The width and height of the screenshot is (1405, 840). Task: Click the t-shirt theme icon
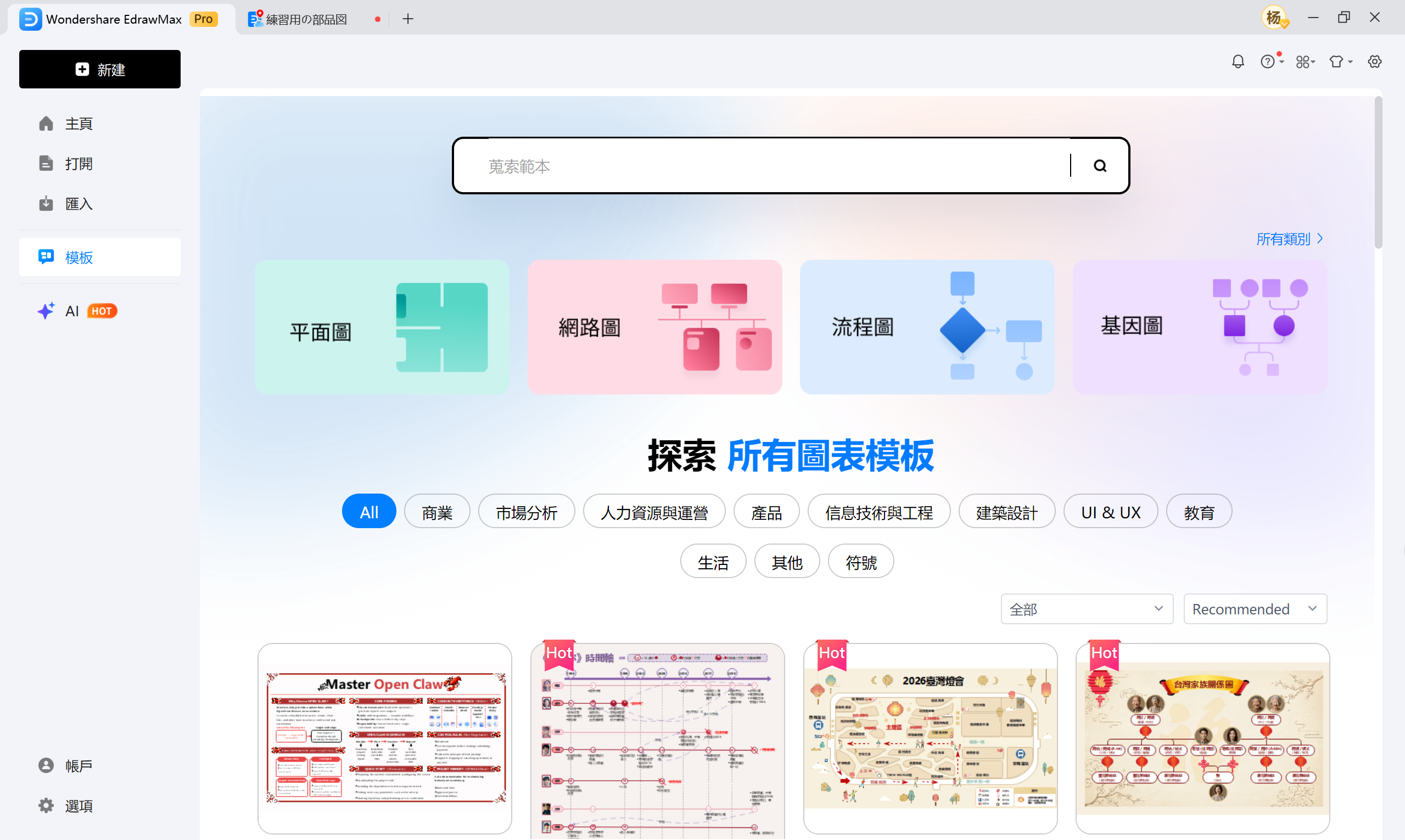1336,61
